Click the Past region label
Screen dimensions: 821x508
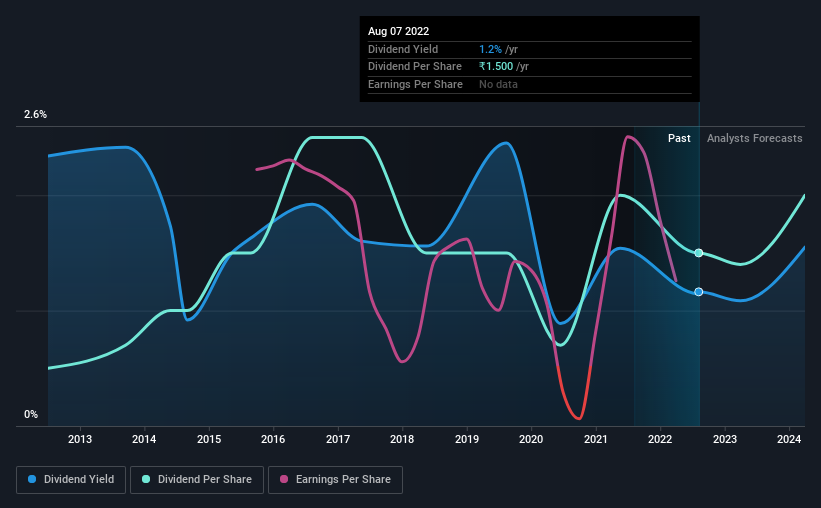679,138
